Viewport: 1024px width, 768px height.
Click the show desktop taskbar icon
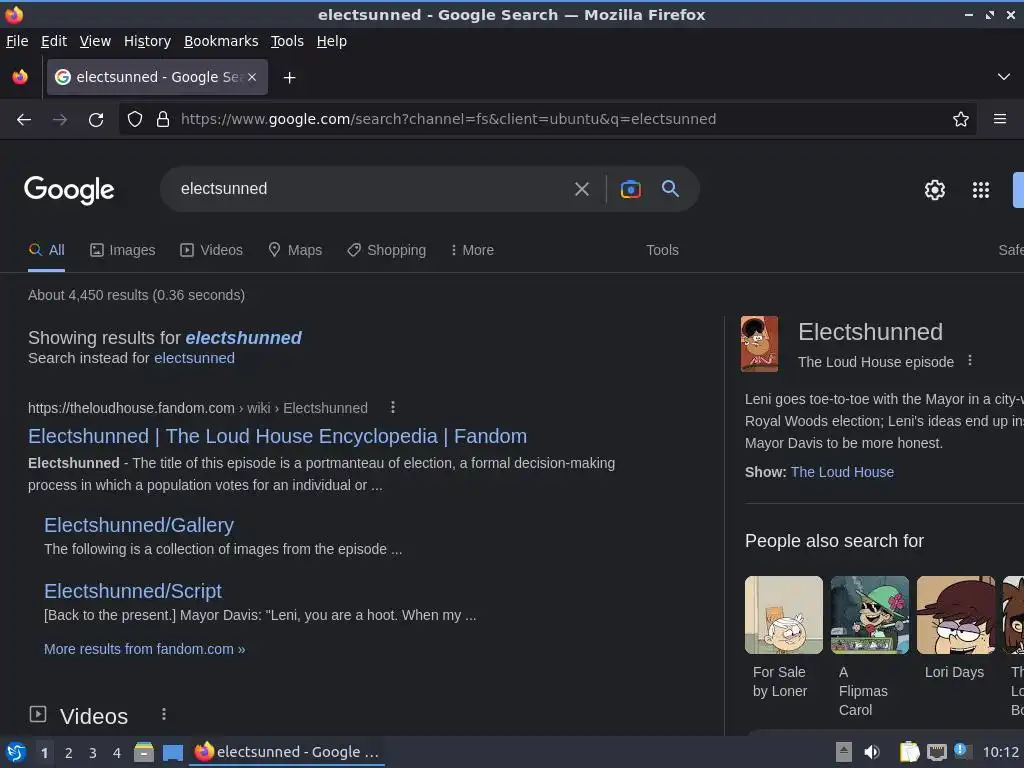(x=172, y=752)
